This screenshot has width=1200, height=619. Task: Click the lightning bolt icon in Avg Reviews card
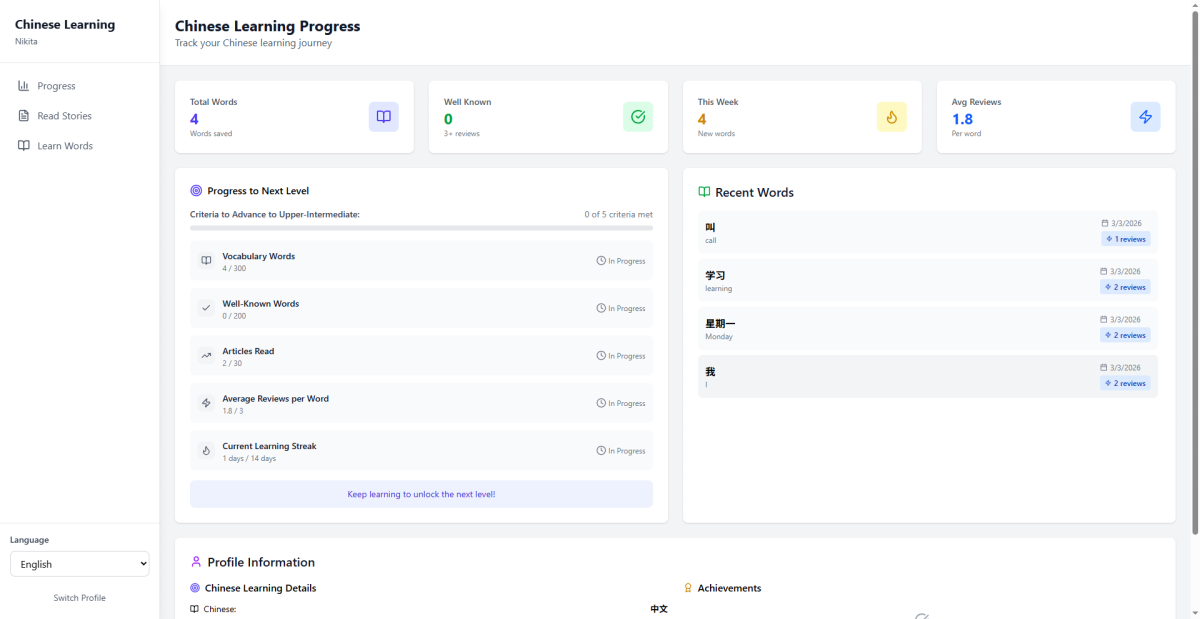tap(1145, 117)
